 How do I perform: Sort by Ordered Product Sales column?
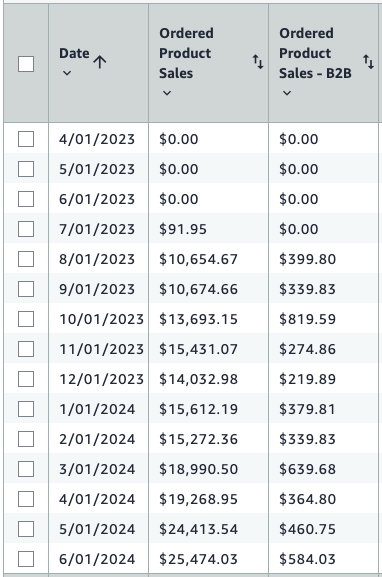(258, 62)
